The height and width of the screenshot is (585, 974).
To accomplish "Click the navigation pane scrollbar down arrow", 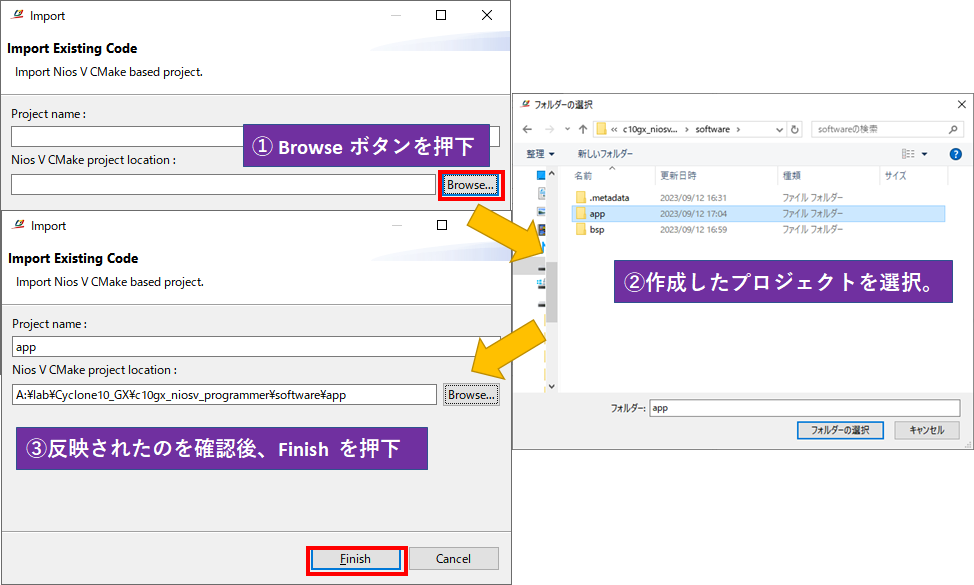I will click(551, 385).
